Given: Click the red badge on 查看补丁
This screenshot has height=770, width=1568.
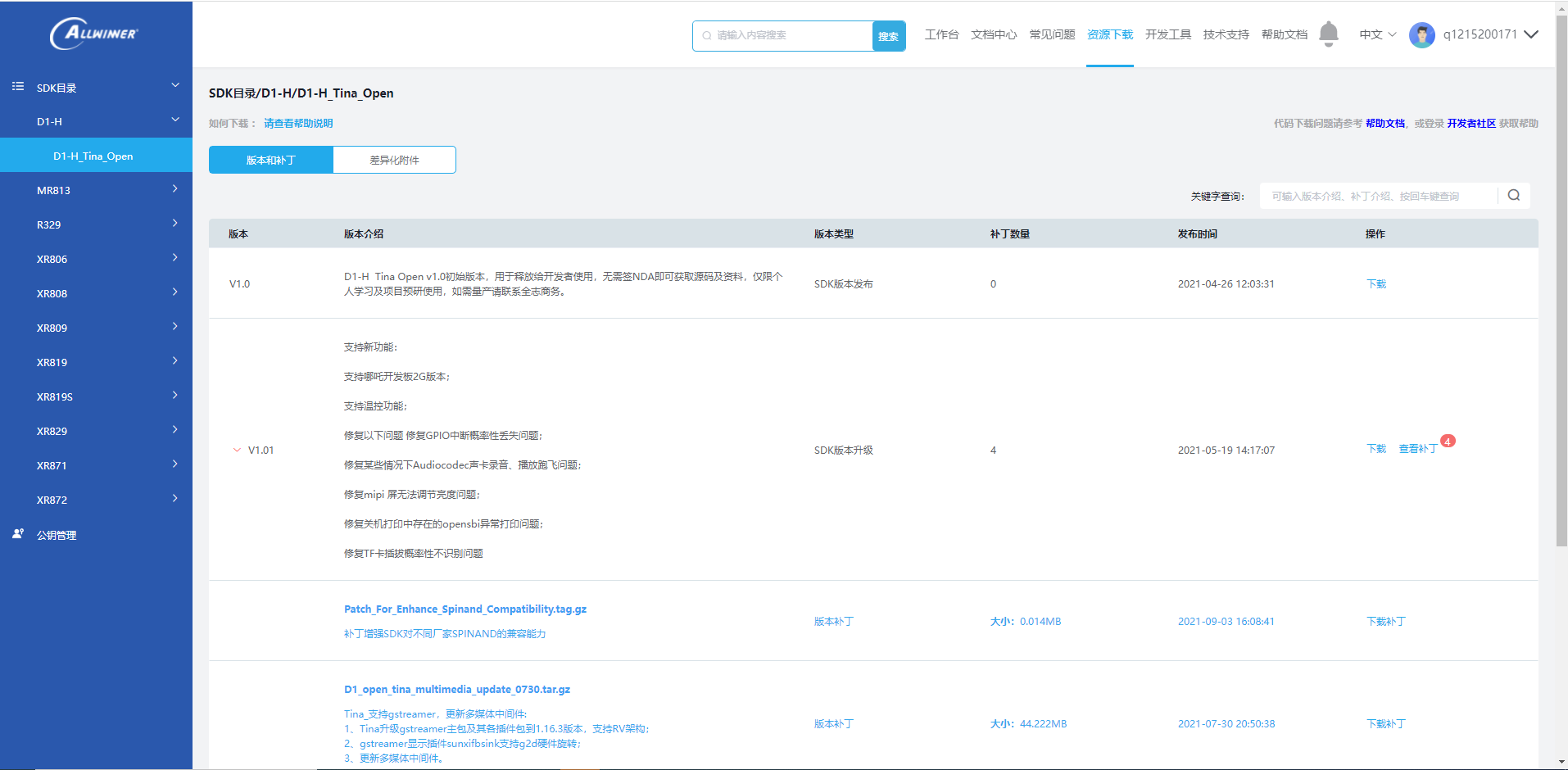Looking at the screenshot, I should [1448, 441].
